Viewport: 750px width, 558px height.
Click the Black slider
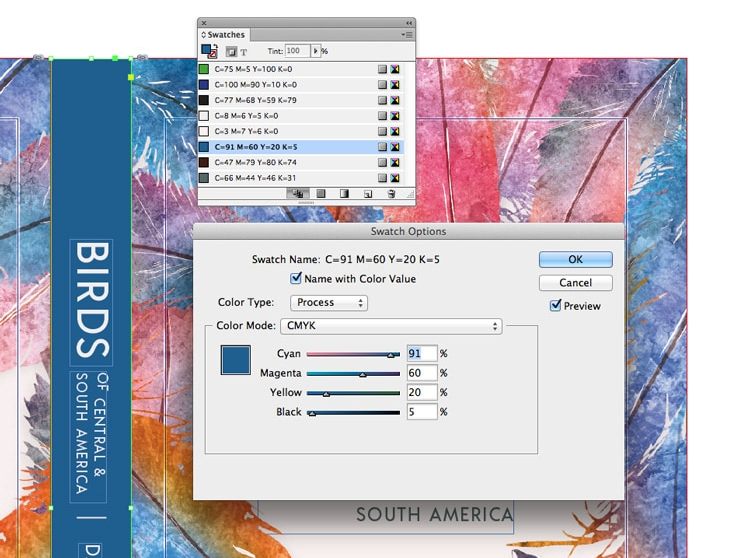353,413
